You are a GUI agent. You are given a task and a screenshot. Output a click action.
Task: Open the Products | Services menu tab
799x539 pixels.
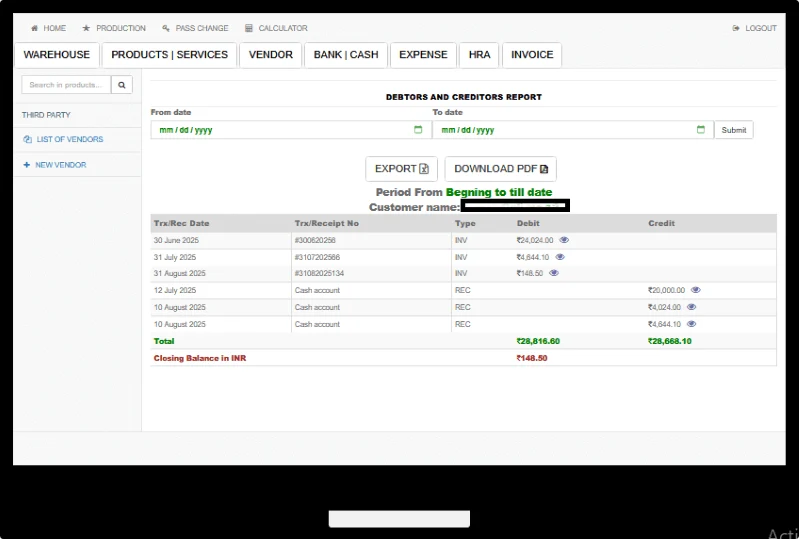point(169,55)
